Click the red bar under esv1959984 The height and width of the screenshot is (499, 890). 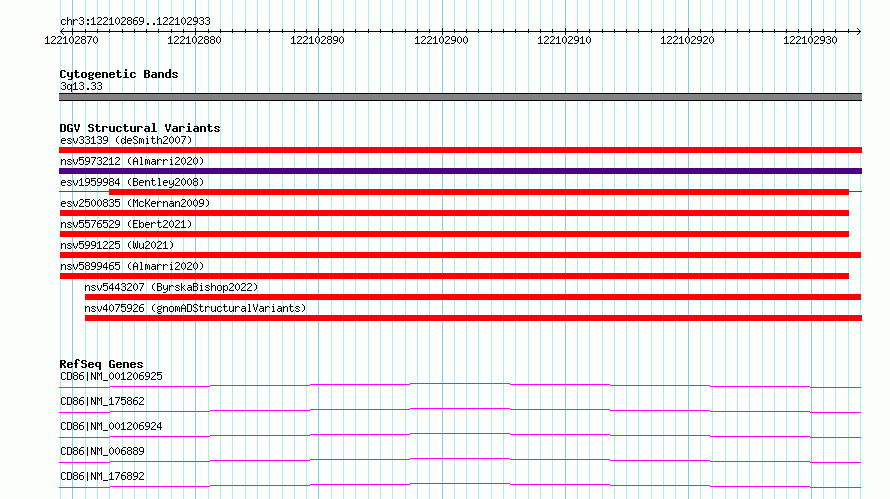point(478,192)
